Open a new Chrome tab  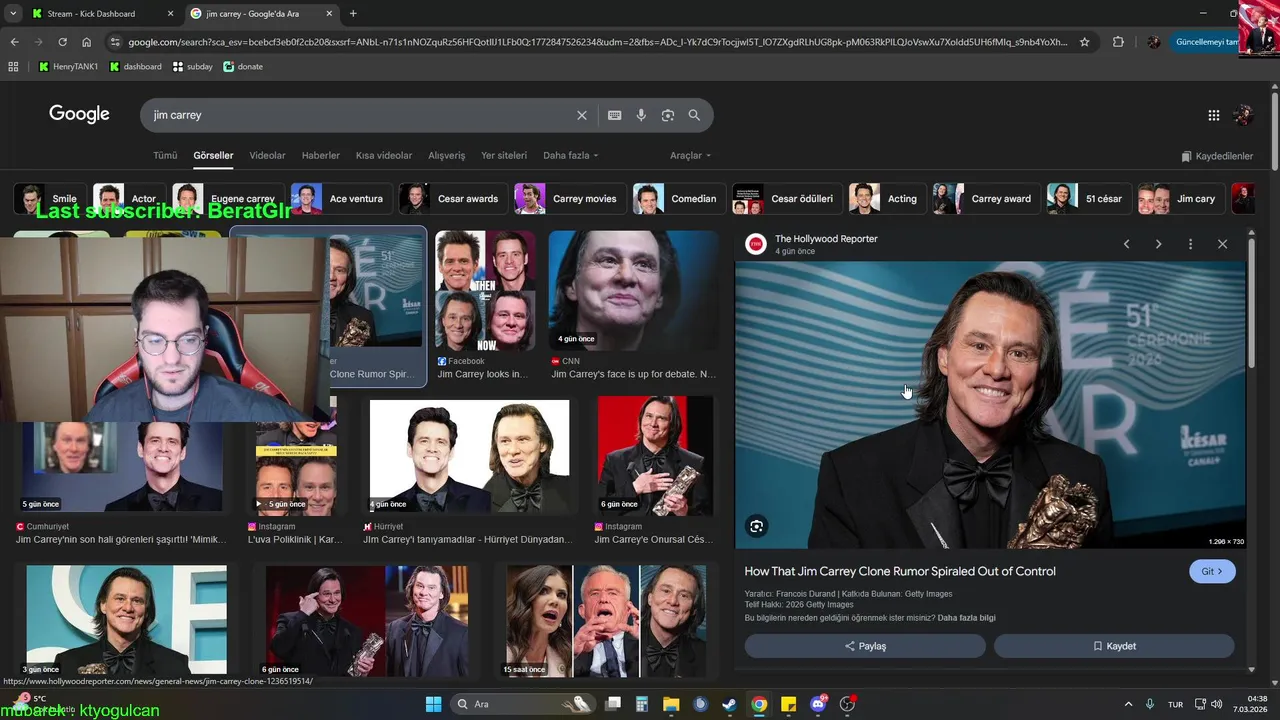tap(353, 13)
